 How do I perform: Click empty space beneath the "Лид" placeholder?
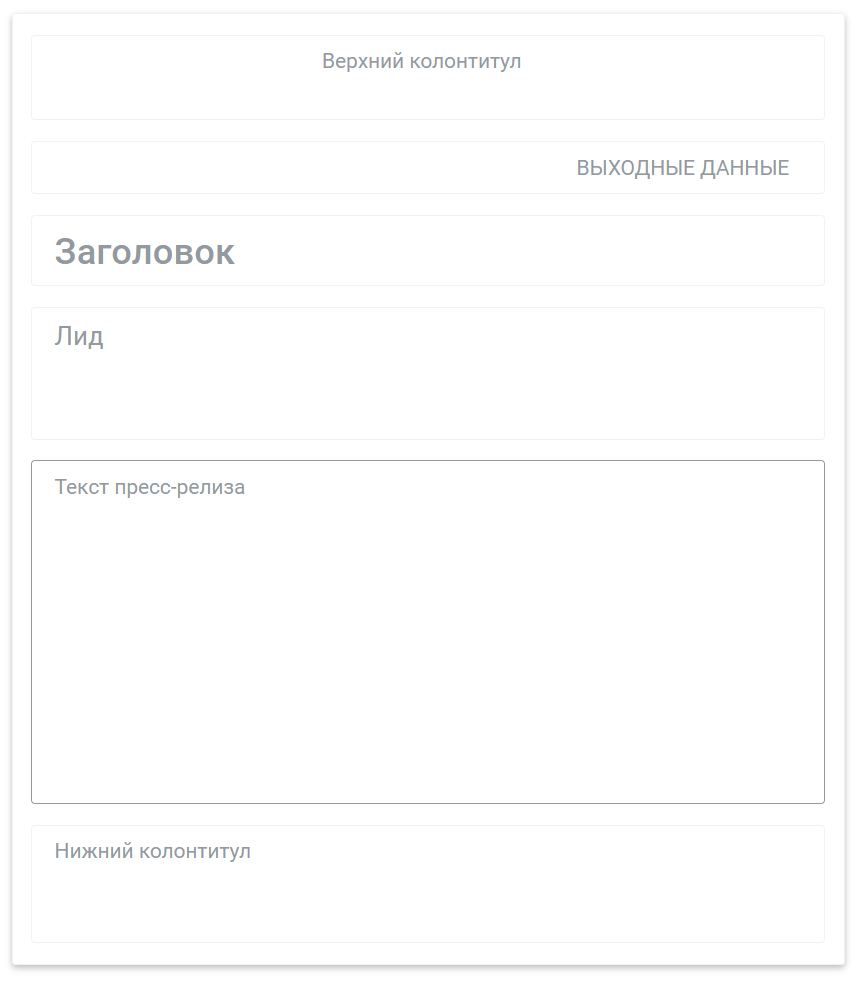pyautogui.click(x=300, y=400)
